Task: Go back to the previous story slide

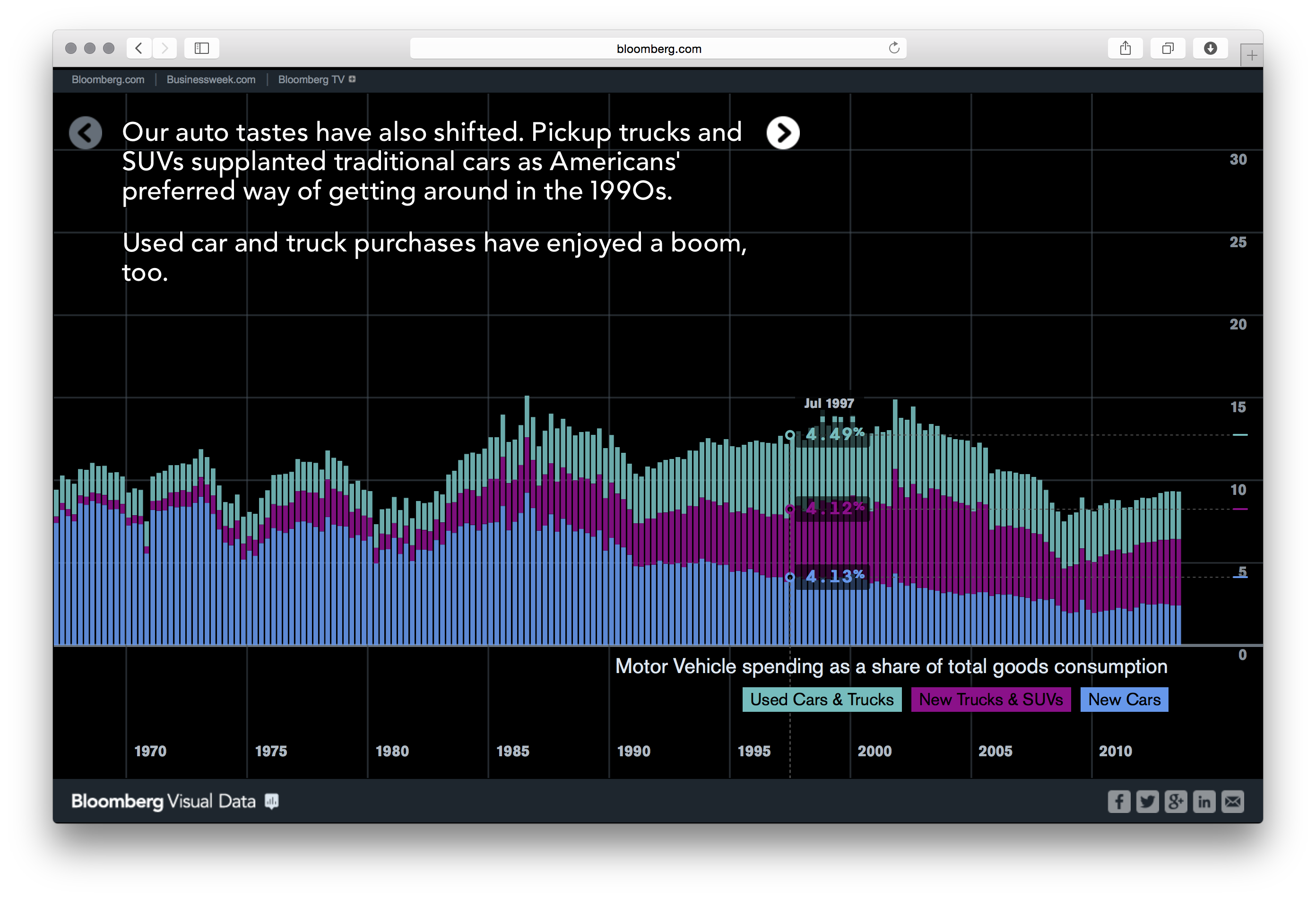Action: [86, 132]
